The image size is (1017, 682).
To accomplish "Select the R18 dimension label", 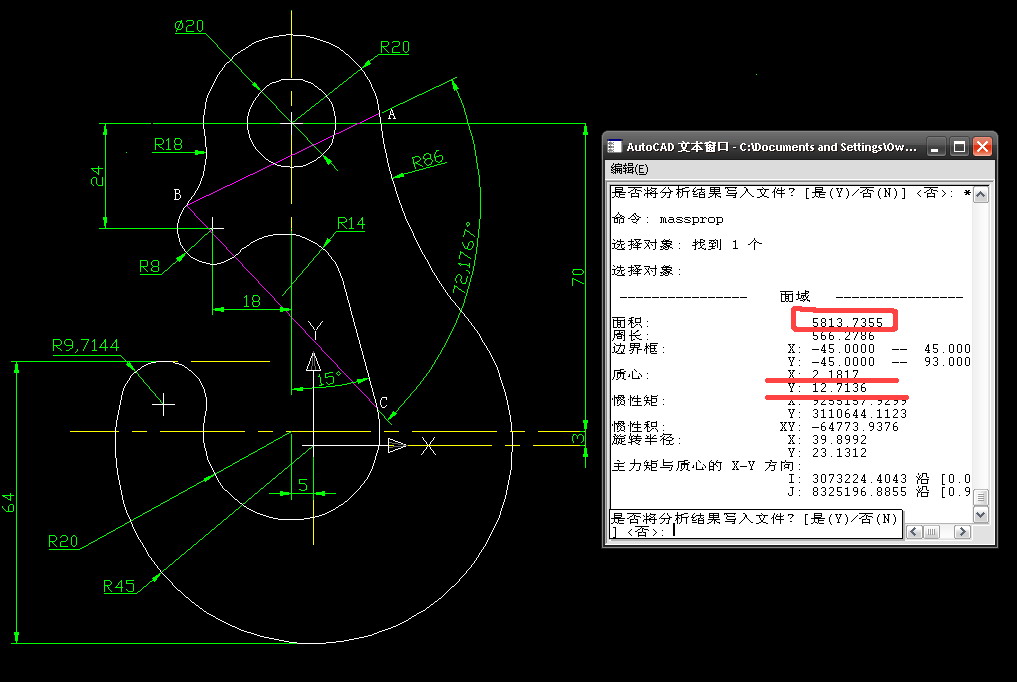I will (168, 145).
